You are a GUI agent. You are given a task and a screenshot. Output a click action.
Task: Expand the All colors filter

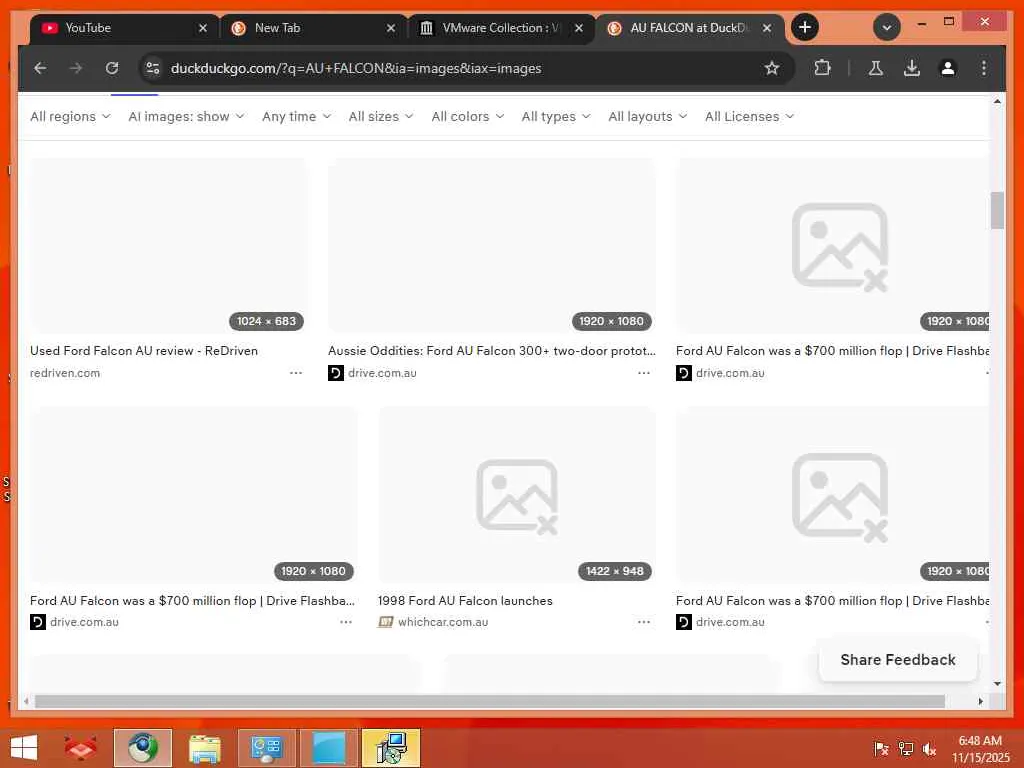468,116
